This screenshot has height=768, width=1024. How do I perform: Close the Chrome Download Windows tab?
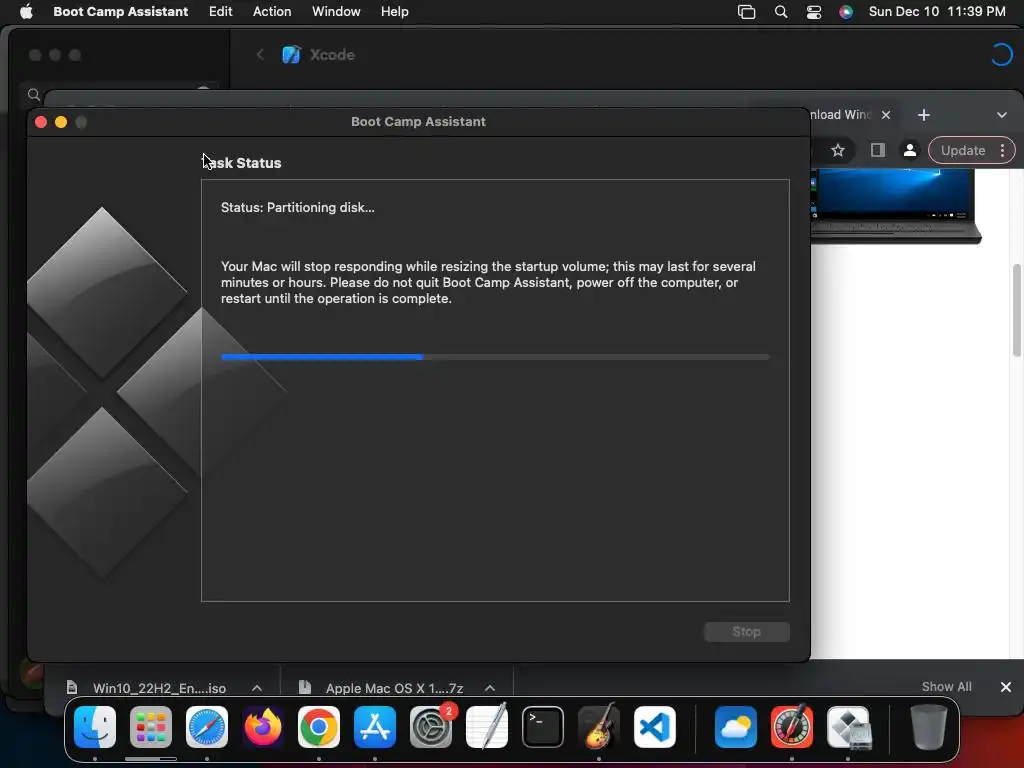tap(886, 115)
